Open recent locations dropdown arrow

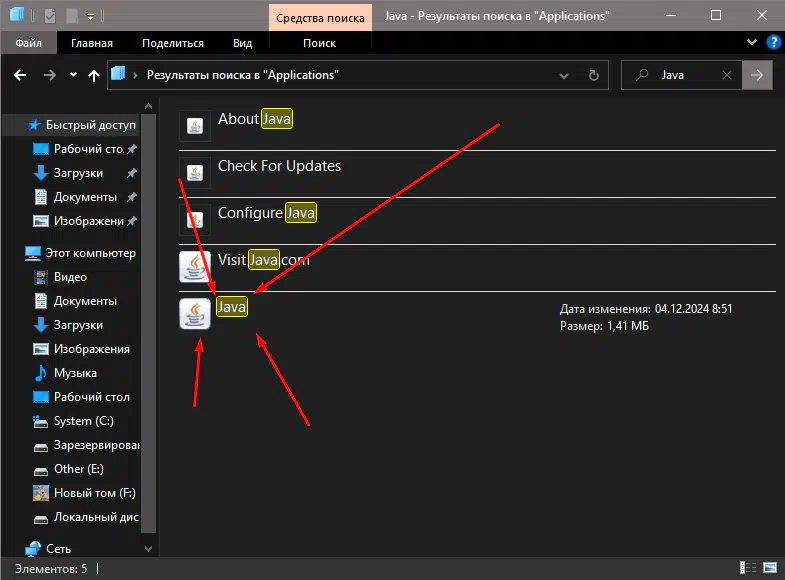pos(73,75)
